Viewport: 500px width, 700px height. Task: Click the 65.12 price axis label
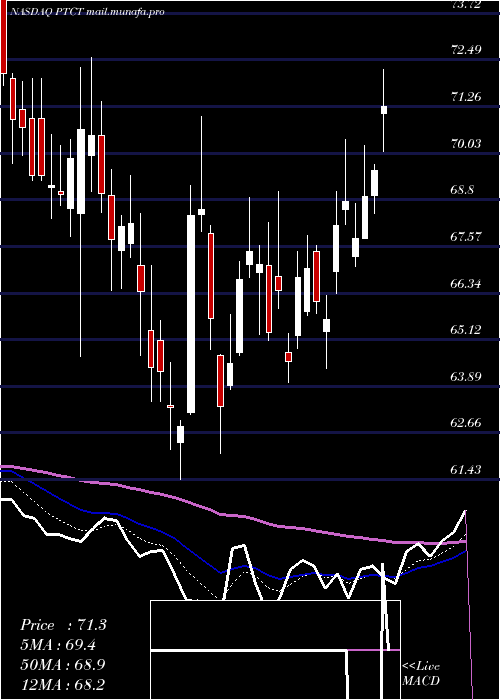pos(466,329)
